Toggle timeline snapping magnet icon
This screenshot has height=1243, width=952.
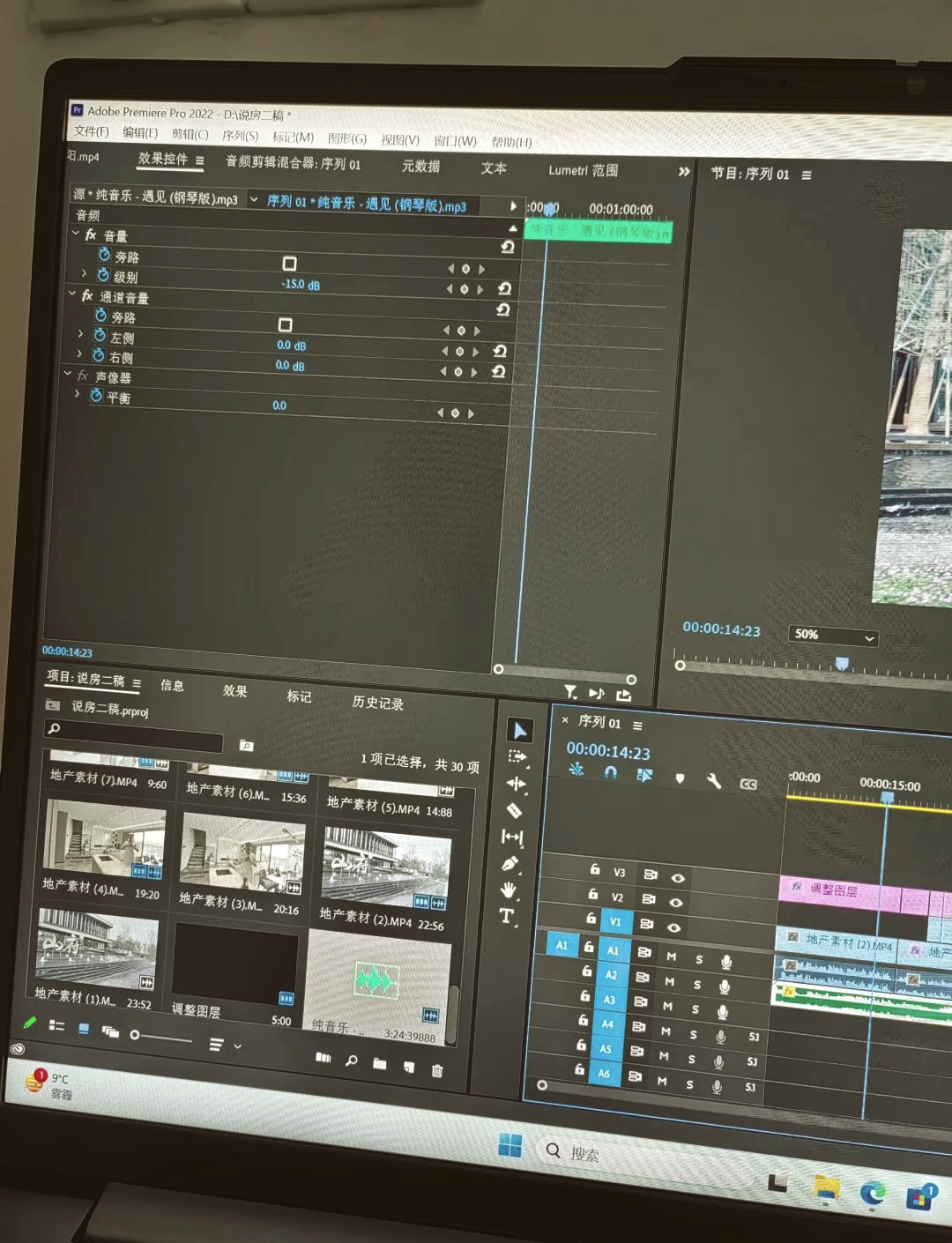(x=610, y=772)
